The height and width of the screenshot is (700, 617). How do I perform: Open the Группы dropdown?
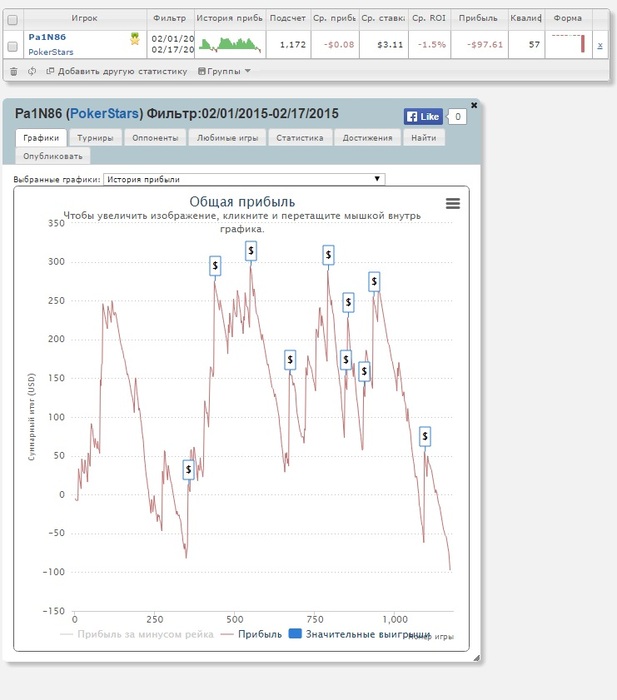point(225,71)
